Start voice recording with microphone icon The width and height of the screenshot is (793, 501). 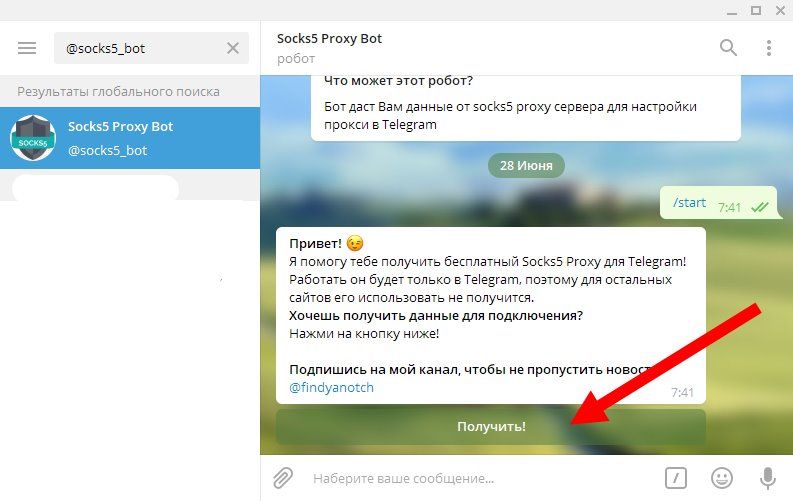[x=768, y=478]
